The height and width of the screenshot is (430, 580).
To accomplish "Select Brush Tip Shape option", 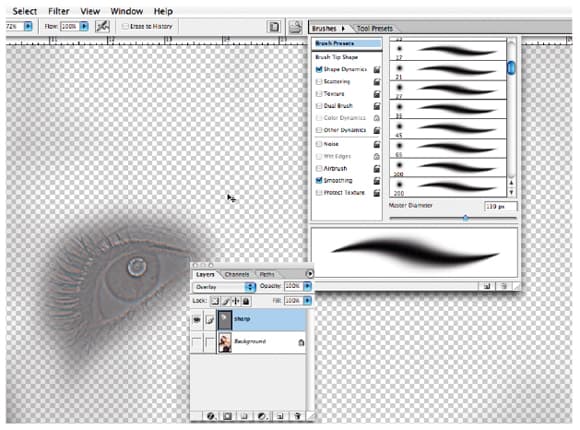I will coord(336,57).
